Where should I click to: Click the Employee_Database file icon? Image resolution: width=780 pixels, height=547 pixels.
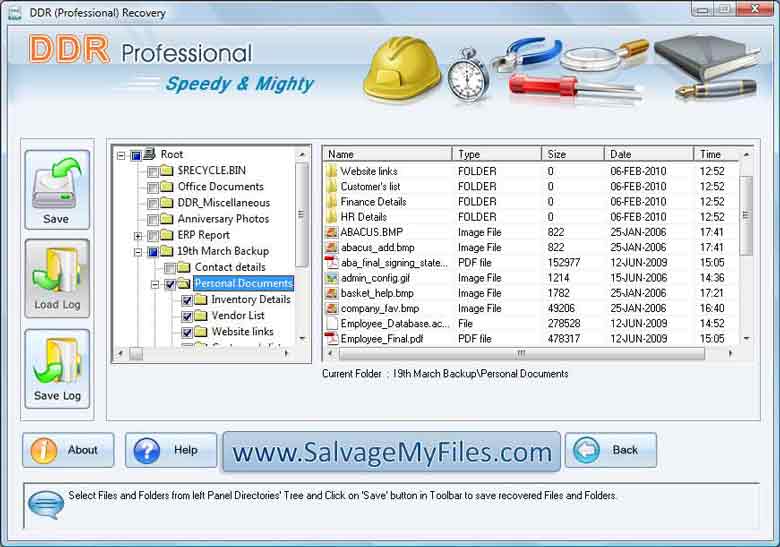click(331, 324)
